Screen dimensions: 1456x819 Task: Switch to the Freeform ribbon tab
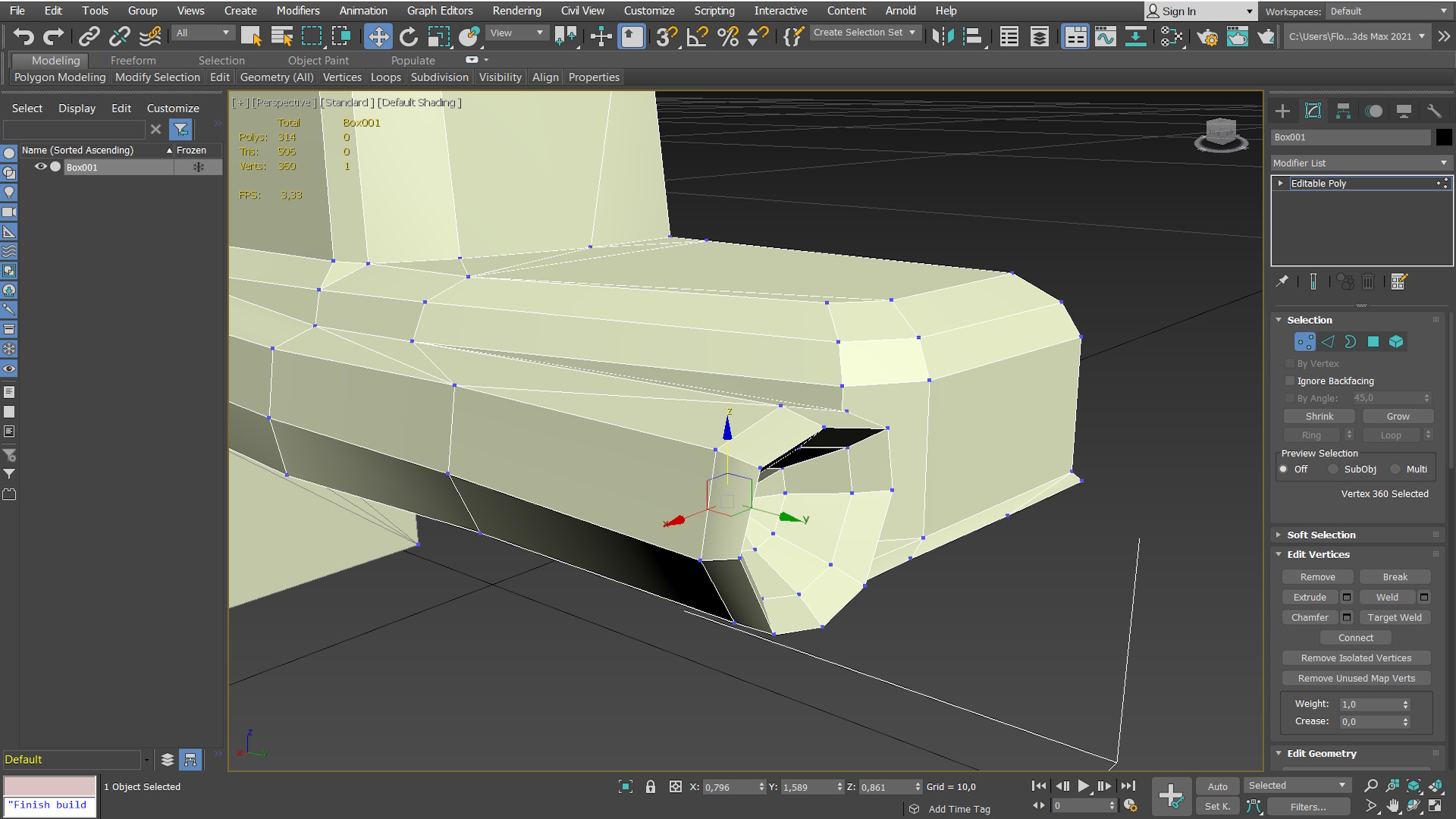tap(133, 61)
